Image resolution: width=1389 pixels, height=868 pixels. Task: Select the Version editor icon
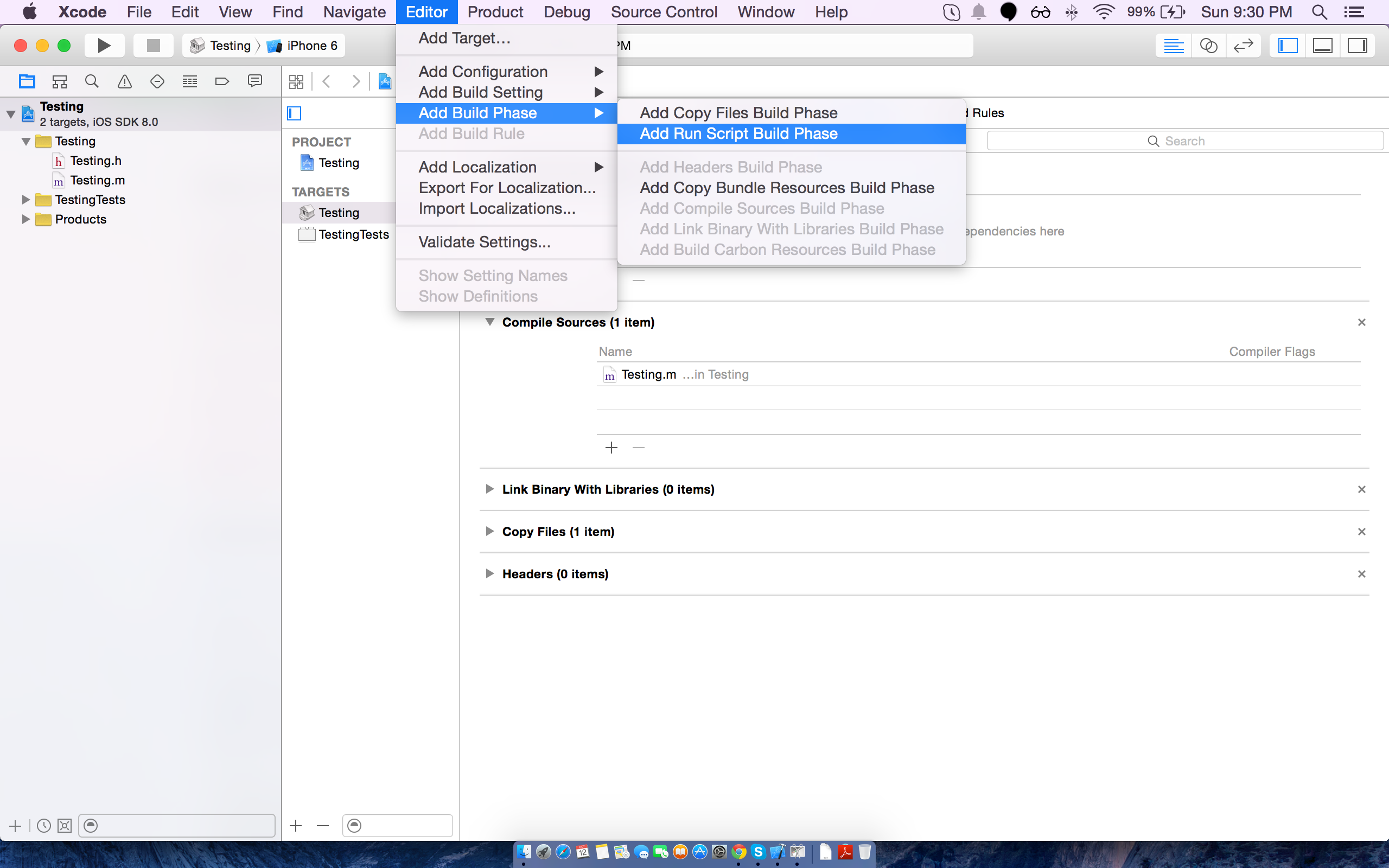pyautogui.click(x=1243, y=46)
